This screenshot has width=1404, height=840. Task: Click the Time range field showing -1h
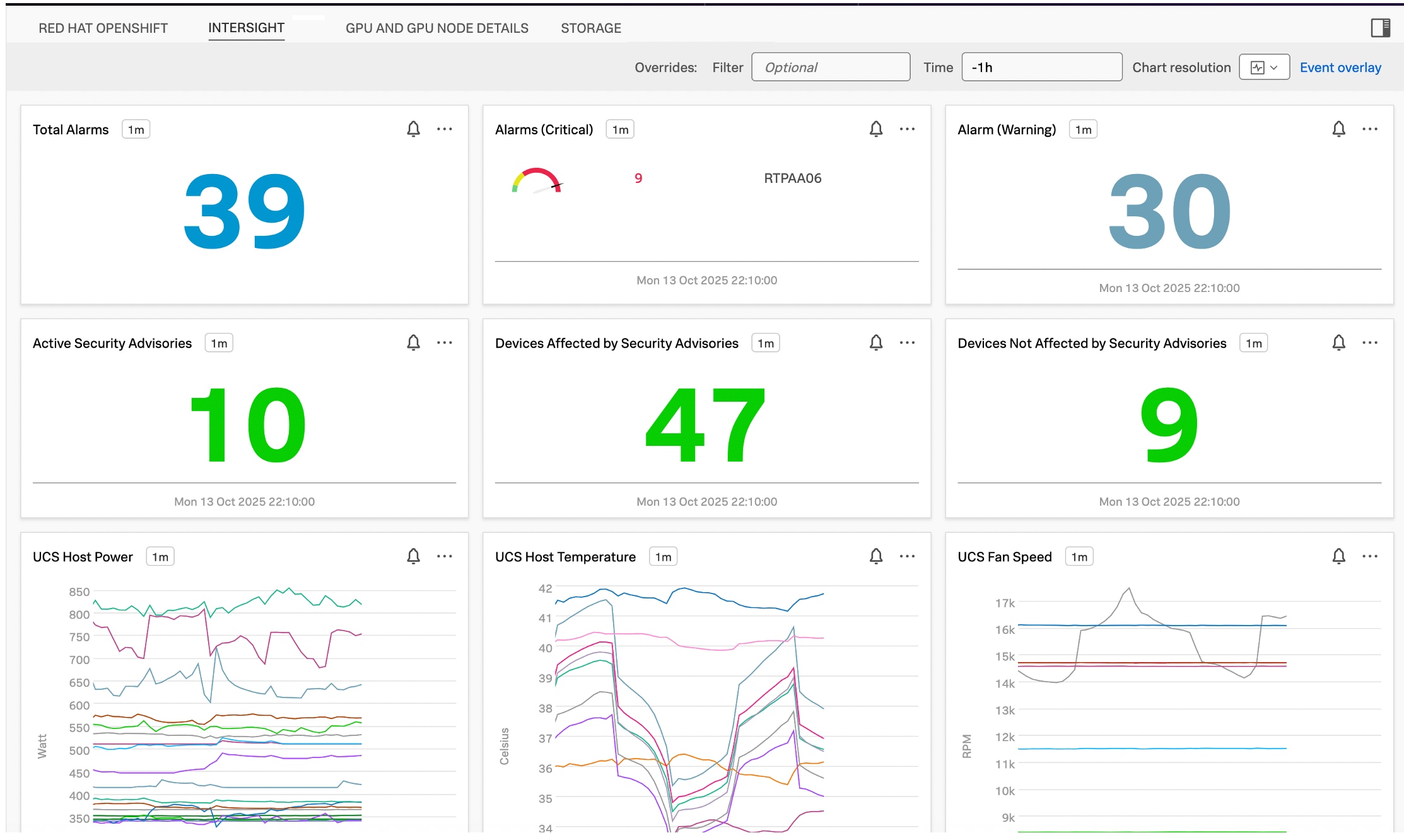pyautogui.click(x=1041, y=67)
